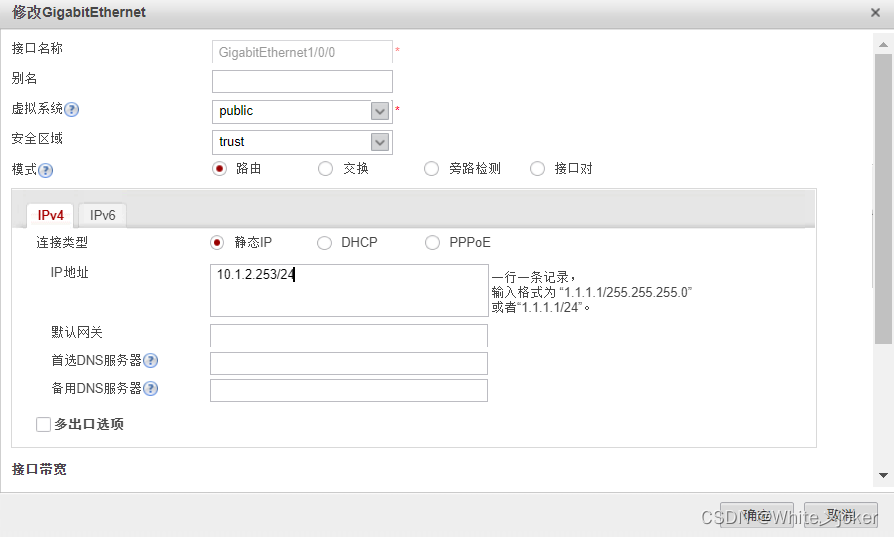
Task: Open help icon next to 虚拟系统
Action: (x=71, y=109)
